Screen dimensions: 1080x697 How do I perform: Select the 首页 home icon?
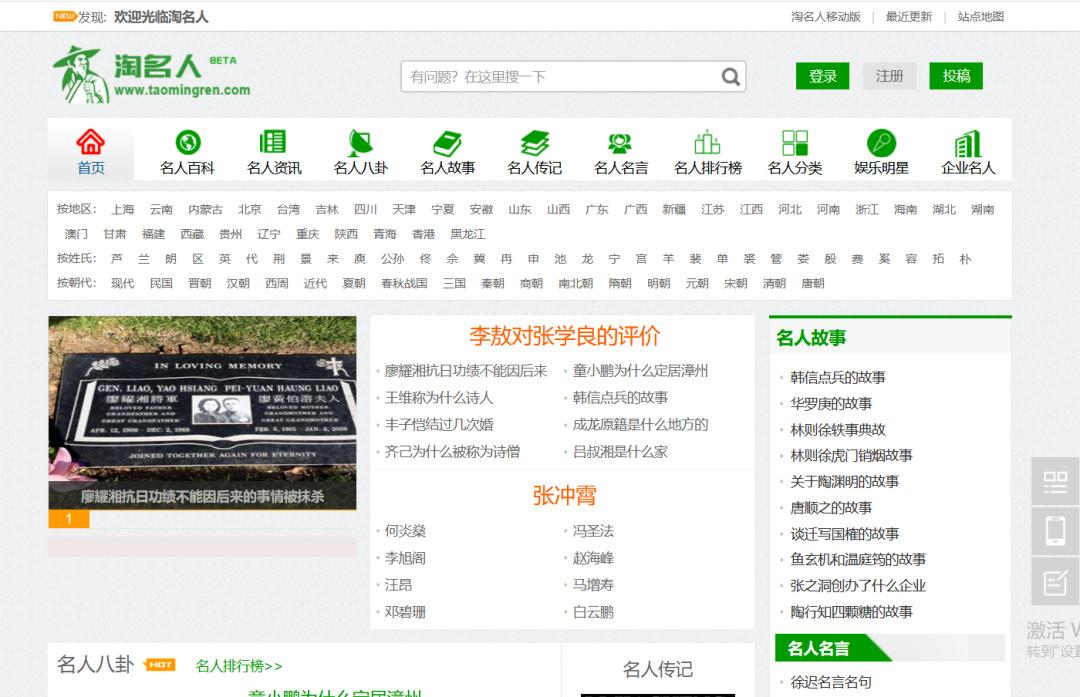(x=90, y=142)
